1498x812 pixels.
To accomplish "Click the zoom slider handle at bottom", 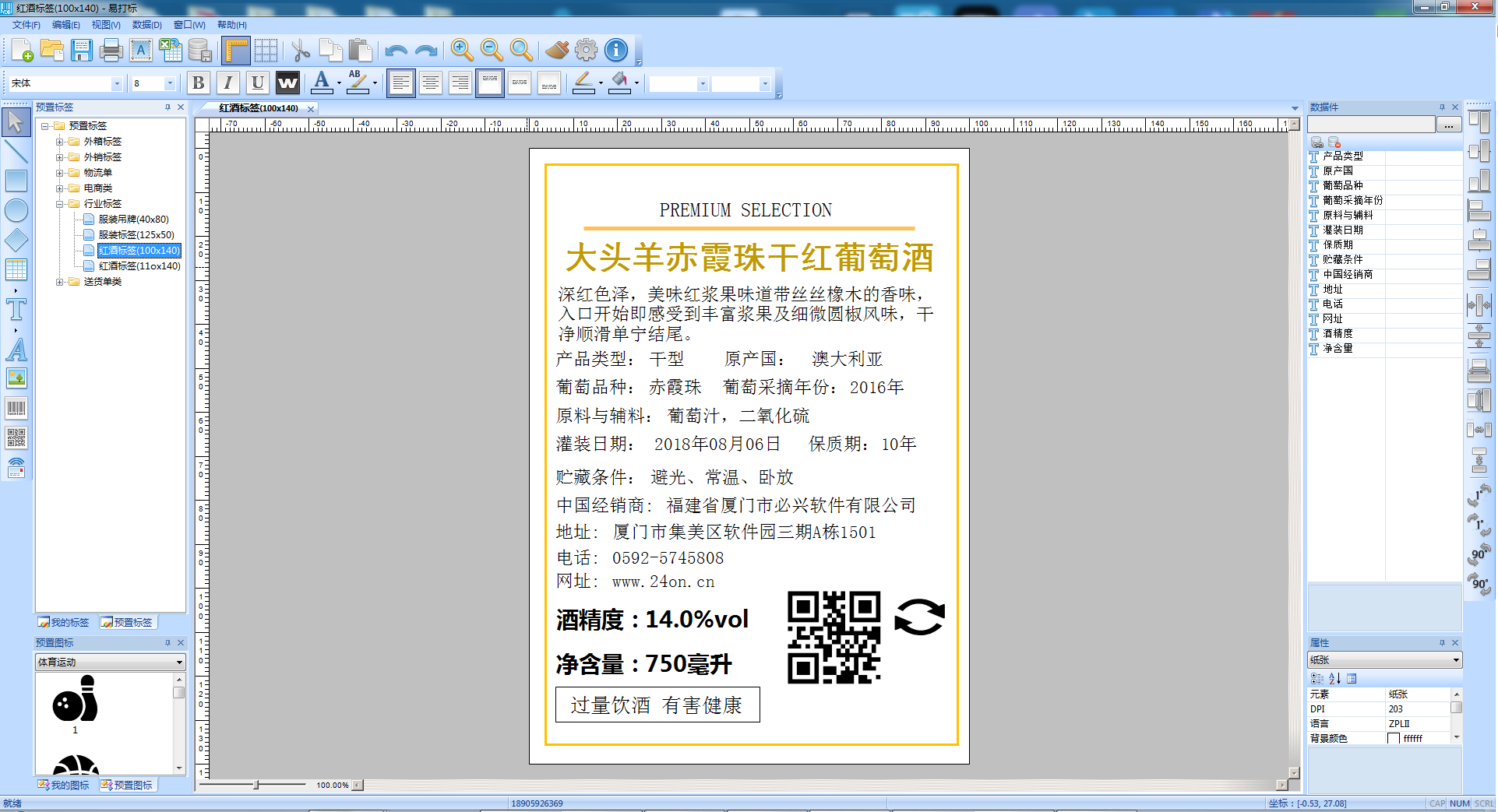I will click(256, 785).
